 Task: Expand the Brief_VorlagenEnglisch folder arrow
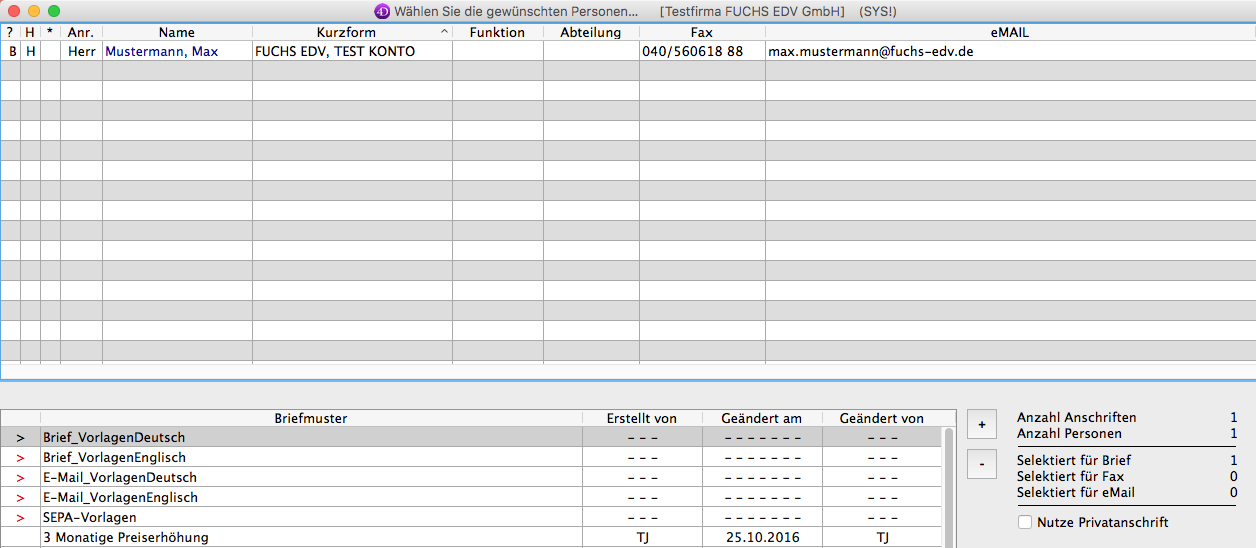[20, 458]
